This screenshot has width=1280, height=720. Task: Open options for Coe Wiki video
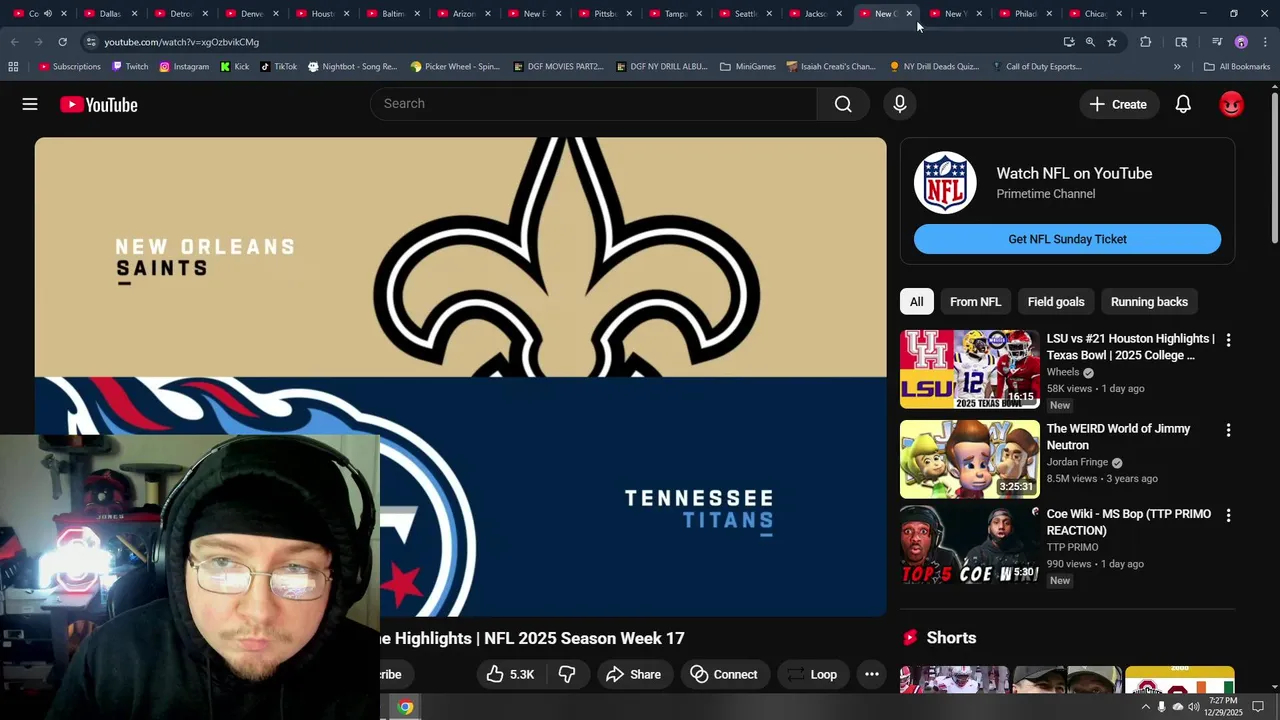tap(1228, 515)
